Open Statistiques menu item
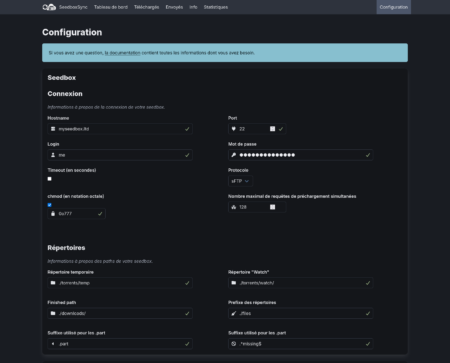450x363 pixels. (x=216, y=7)
